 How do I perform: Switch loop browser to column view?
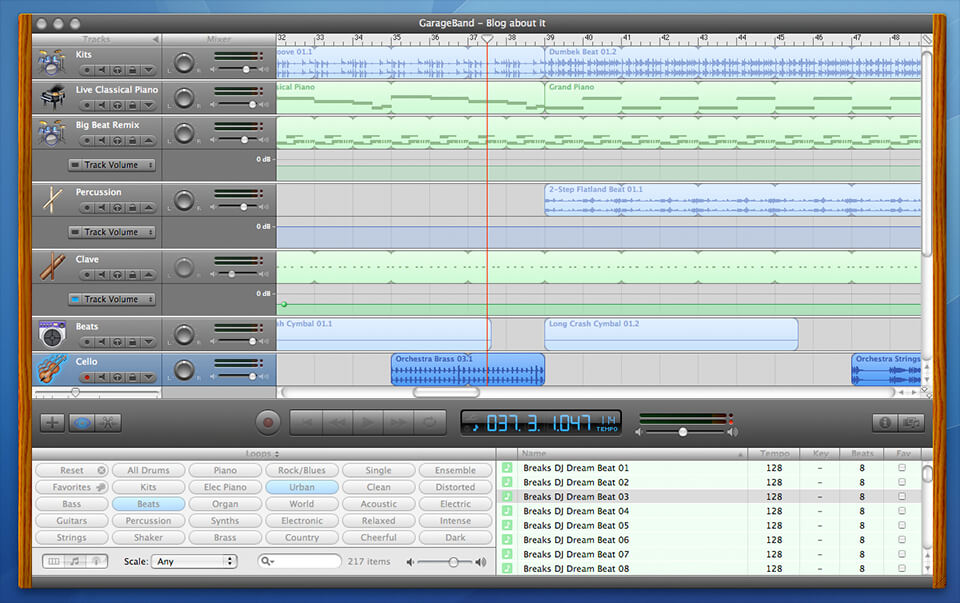[x=54, y=561]
